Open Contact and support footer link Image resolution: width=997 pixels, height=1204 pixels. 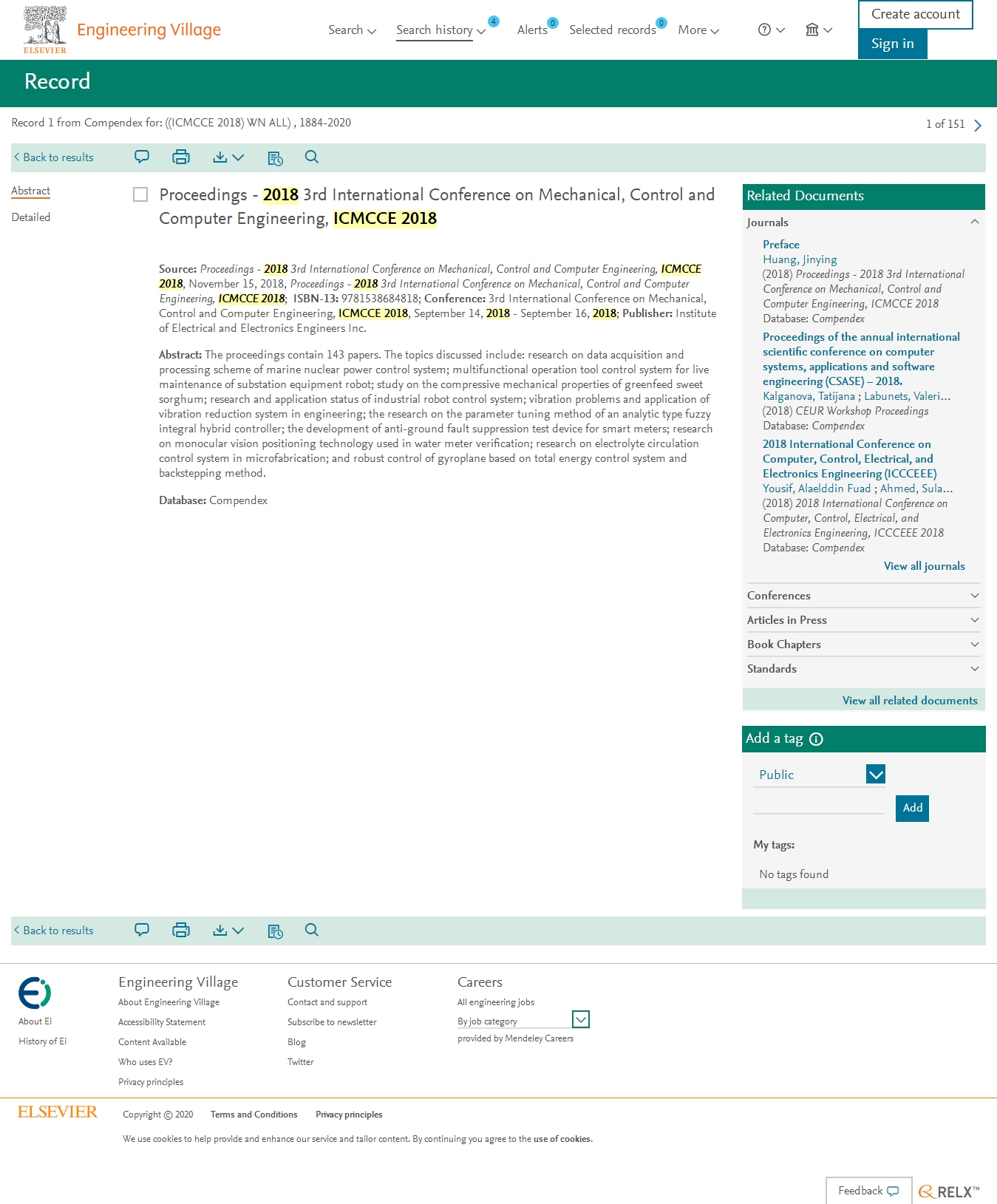327,1002
